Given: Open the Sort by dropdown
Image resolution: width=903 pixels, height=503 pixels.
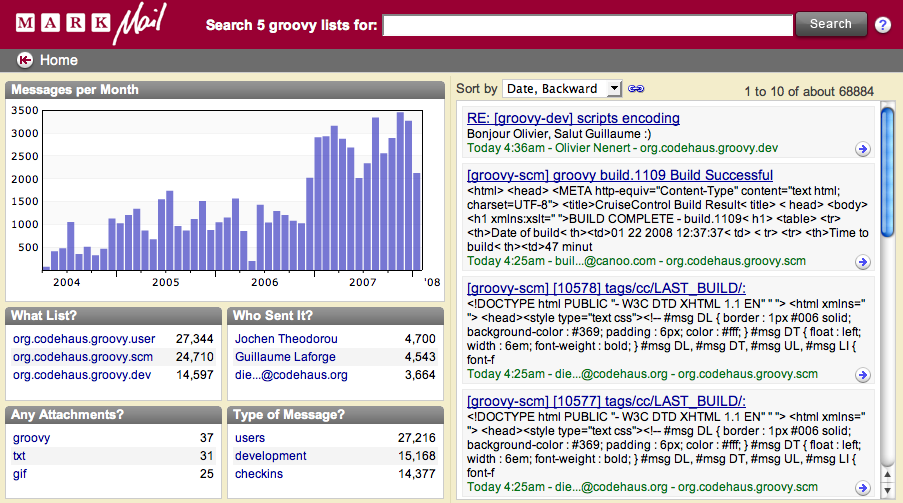Looking at the screenshot, I should pos(562,89).
